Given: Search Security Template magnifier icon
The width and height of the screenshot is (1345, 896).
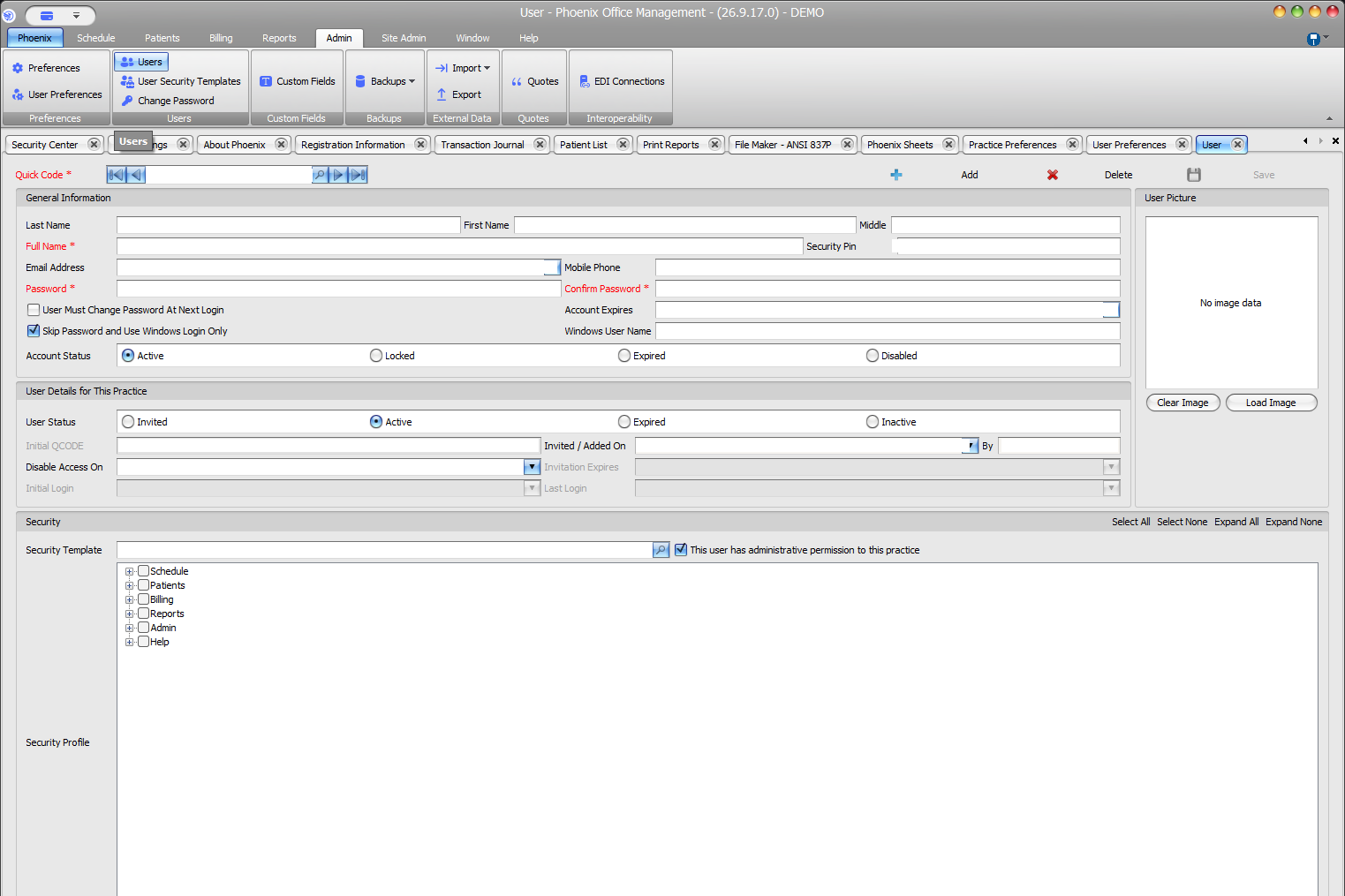Looking at the screenshot, I should point(661,550).
